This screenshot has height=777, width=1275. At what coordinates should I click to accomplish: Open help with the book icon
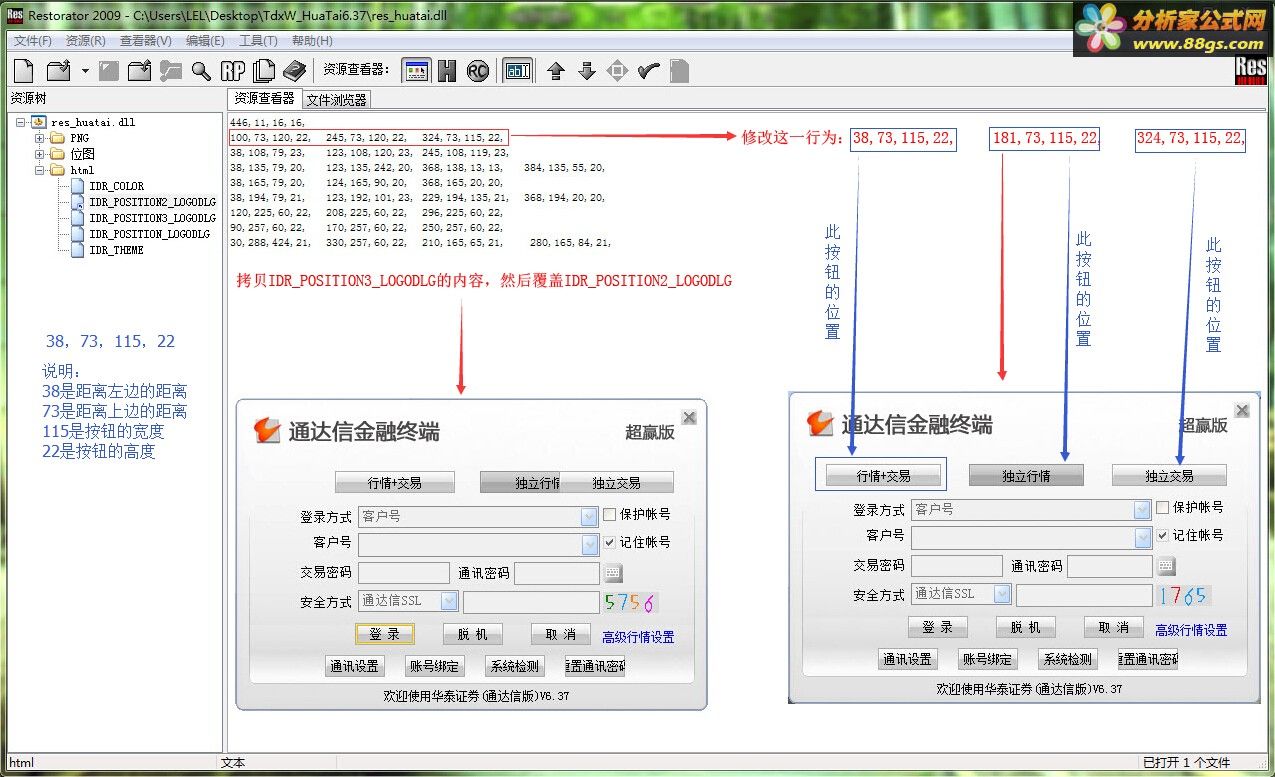[x=294, y=71]
